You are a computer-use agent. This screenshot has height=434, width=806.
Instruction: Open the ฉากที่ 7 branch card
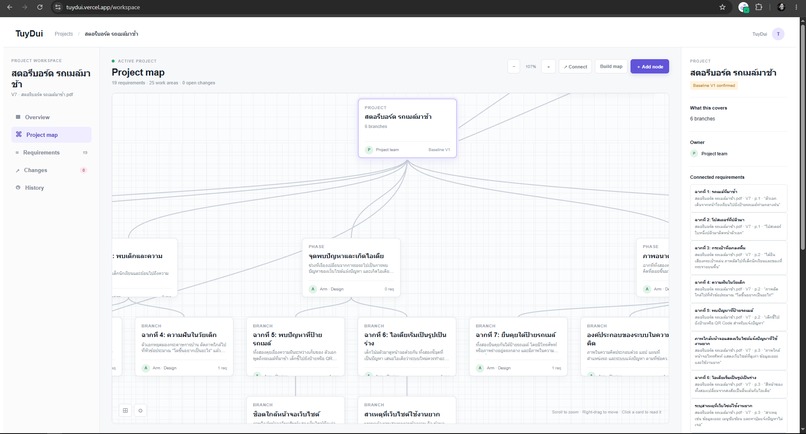pos(518,347)
